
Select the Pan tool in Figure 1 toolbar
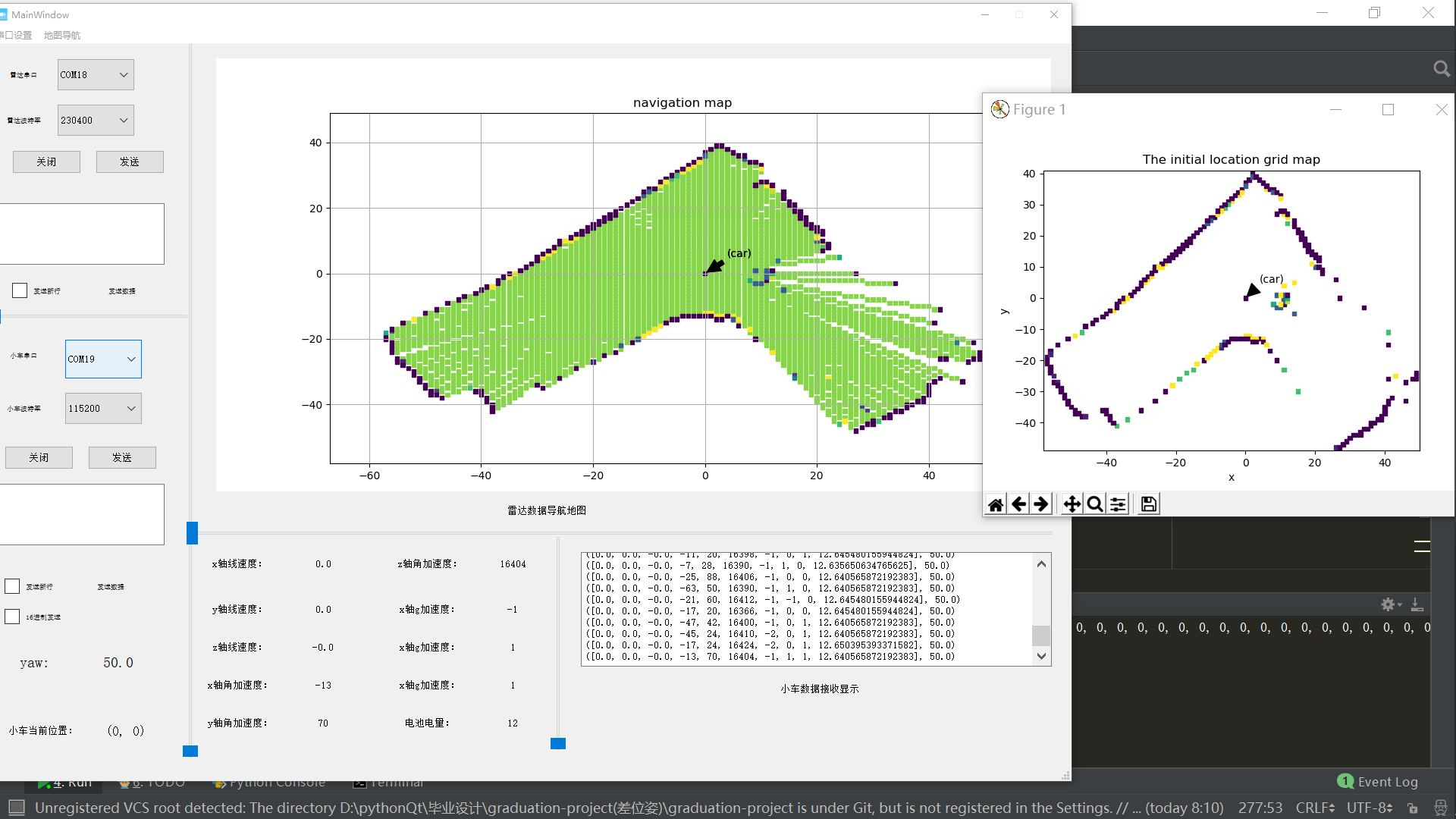coord(1072,504)
